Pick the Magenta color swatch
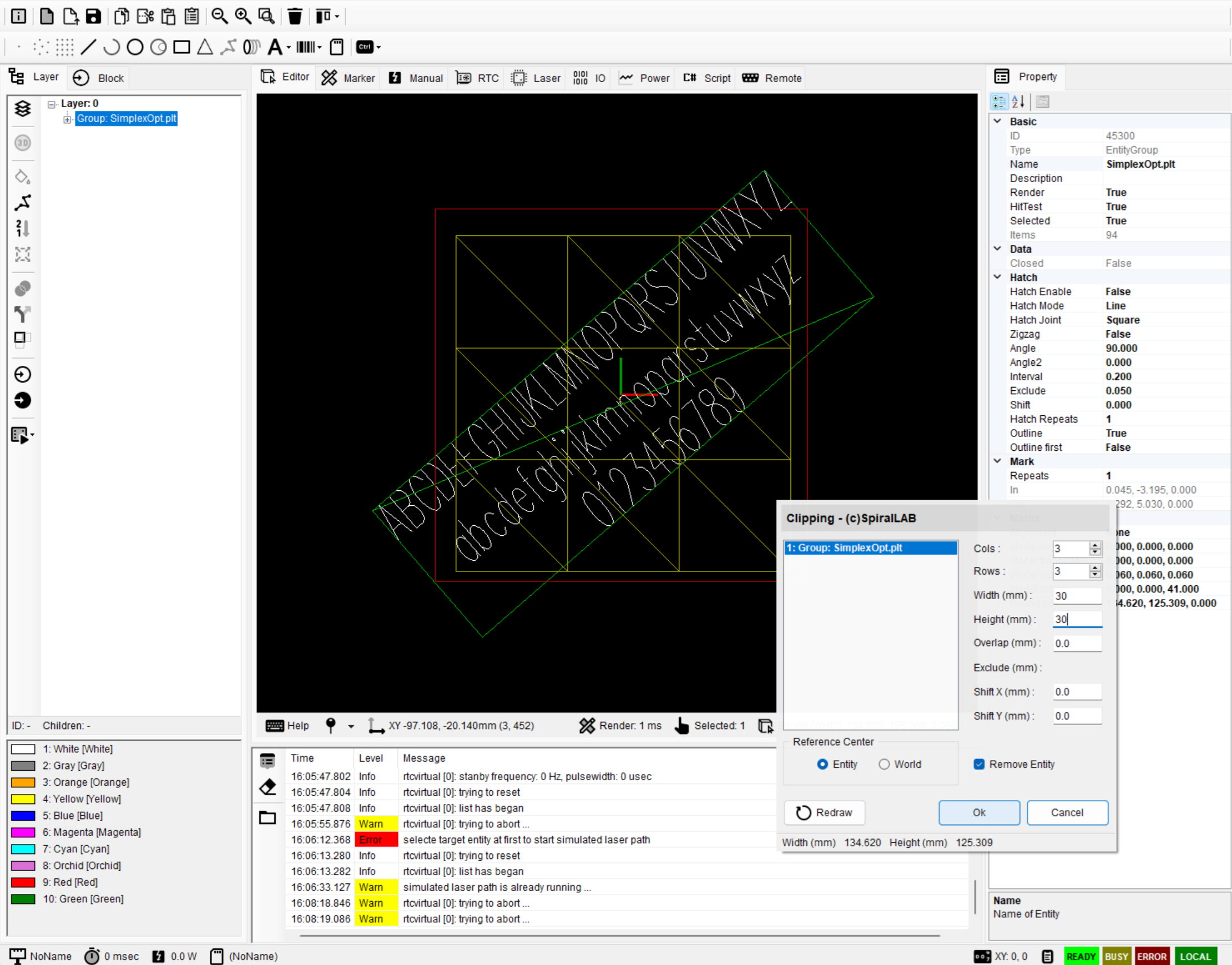 click(23, 832)
